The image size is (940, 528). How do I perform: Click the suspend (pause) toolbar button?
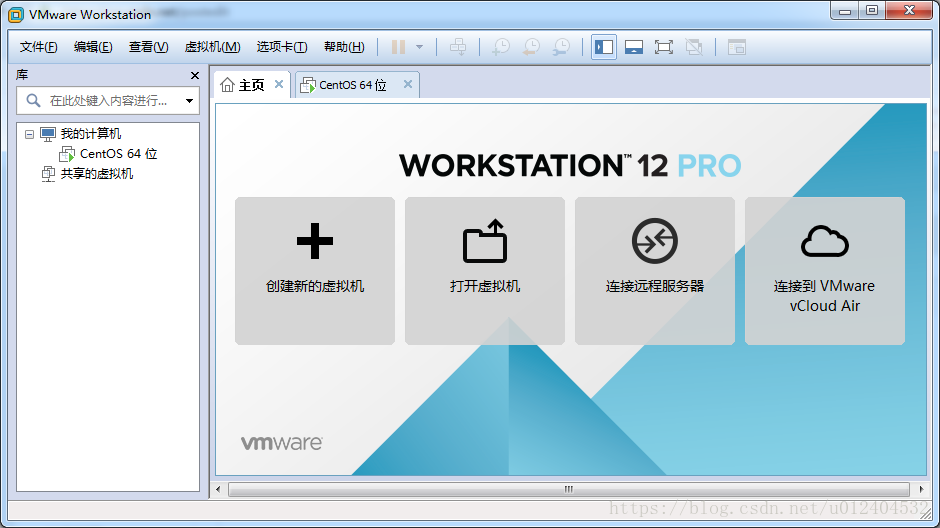click(x=399, y=47)
